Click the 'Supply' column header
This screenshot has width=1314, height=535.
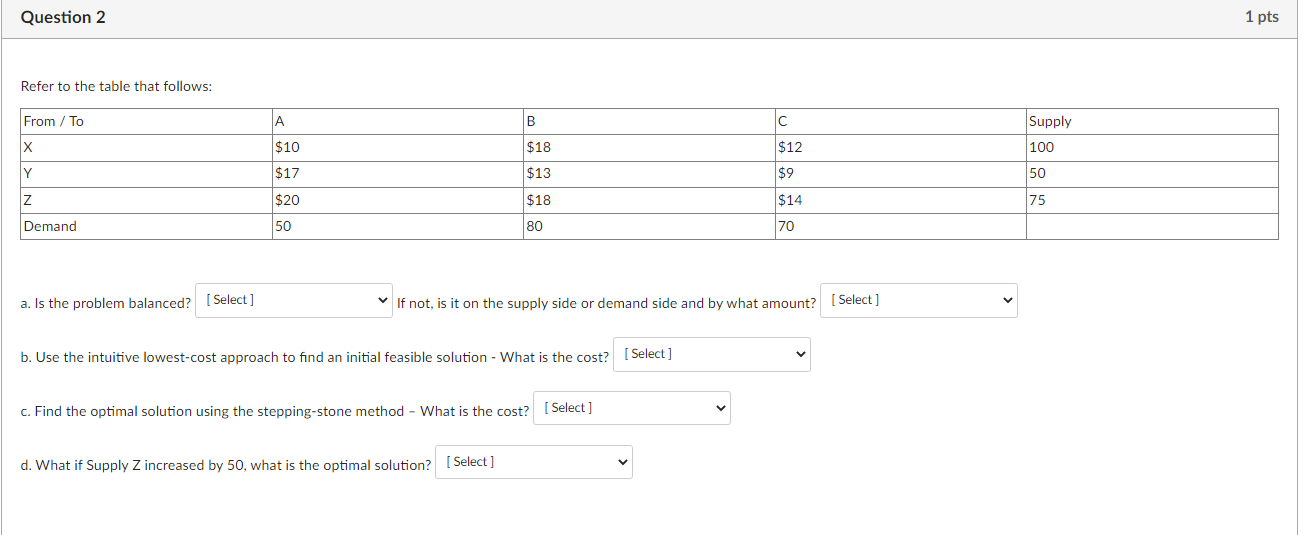coord(1152,122)
